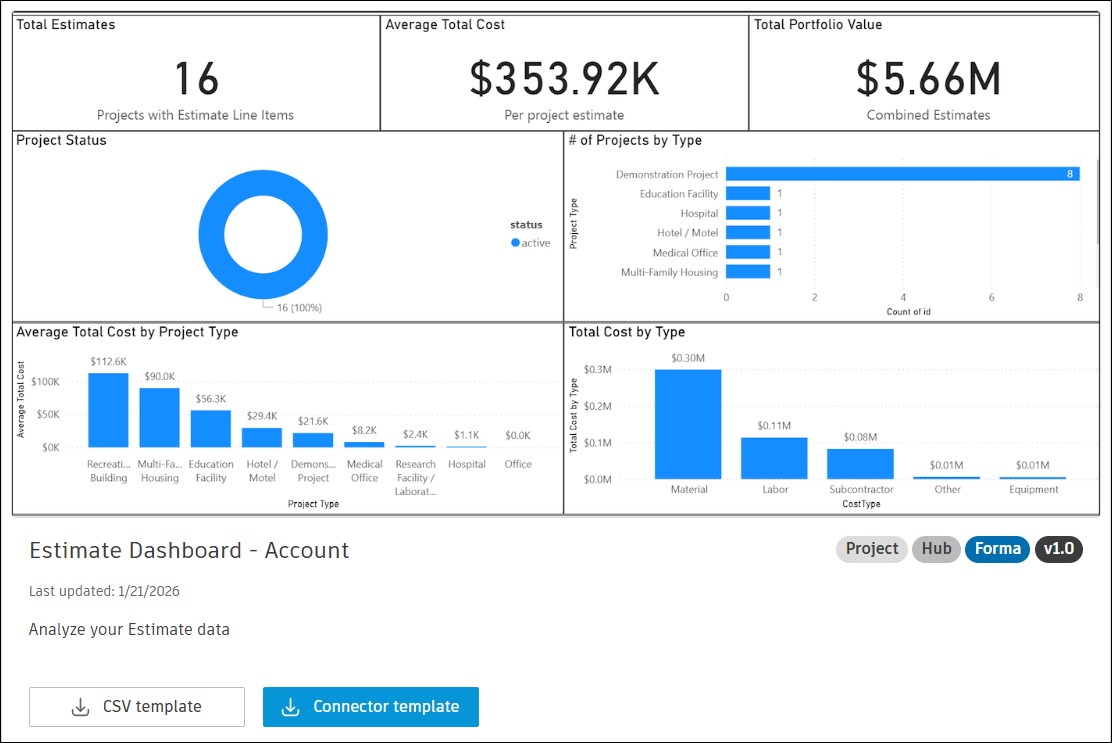Click the Material $0.30M cost bar
The height and width of the screenshot is (743, 1112).
[688, 424]
